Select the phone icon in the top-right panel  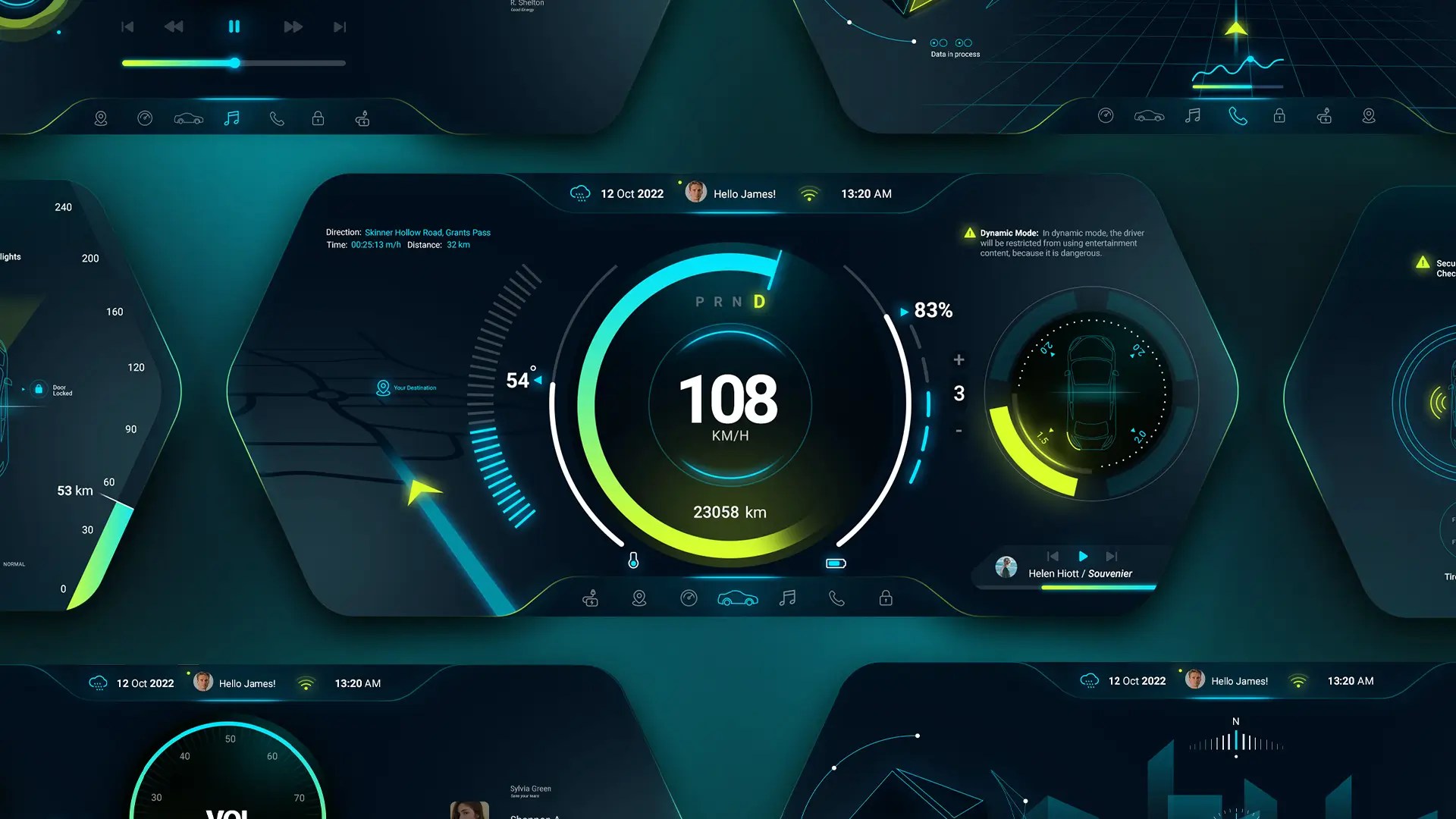(1238, 116)
